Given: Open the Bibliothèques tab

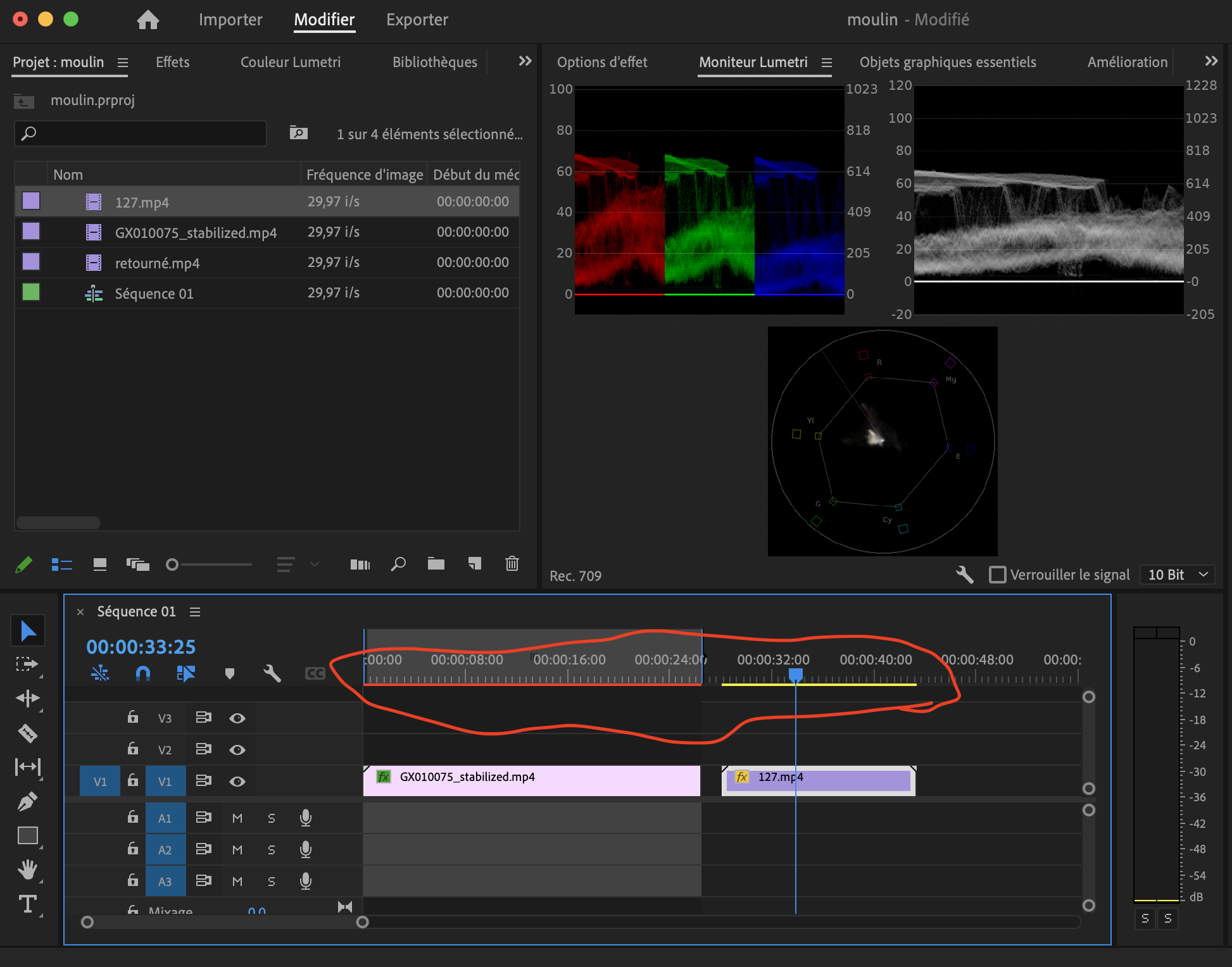Looking at the screenshot, I should coord(435,62).
